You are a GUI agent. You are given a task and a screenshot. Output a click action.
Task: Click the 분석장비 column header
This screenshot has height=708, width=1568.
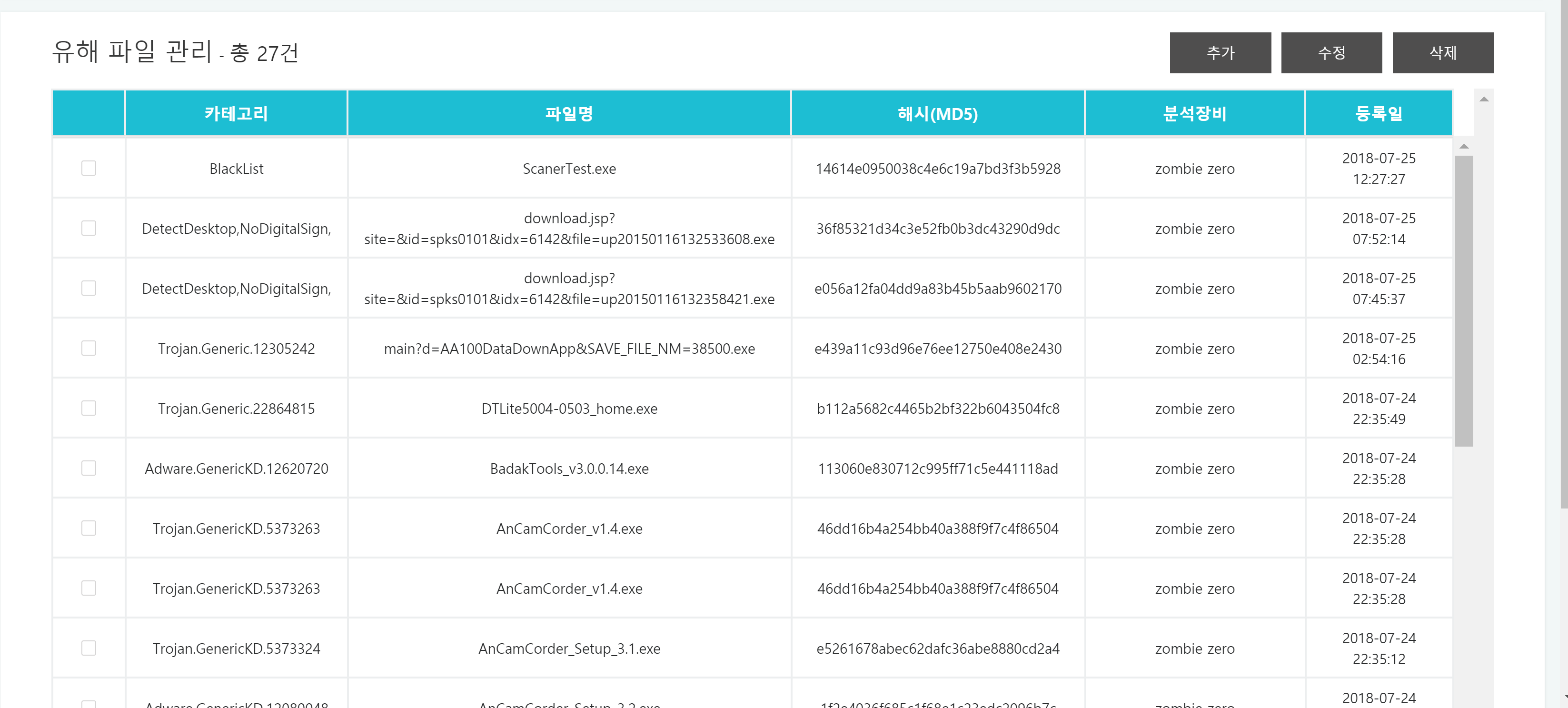(1194, 113)
